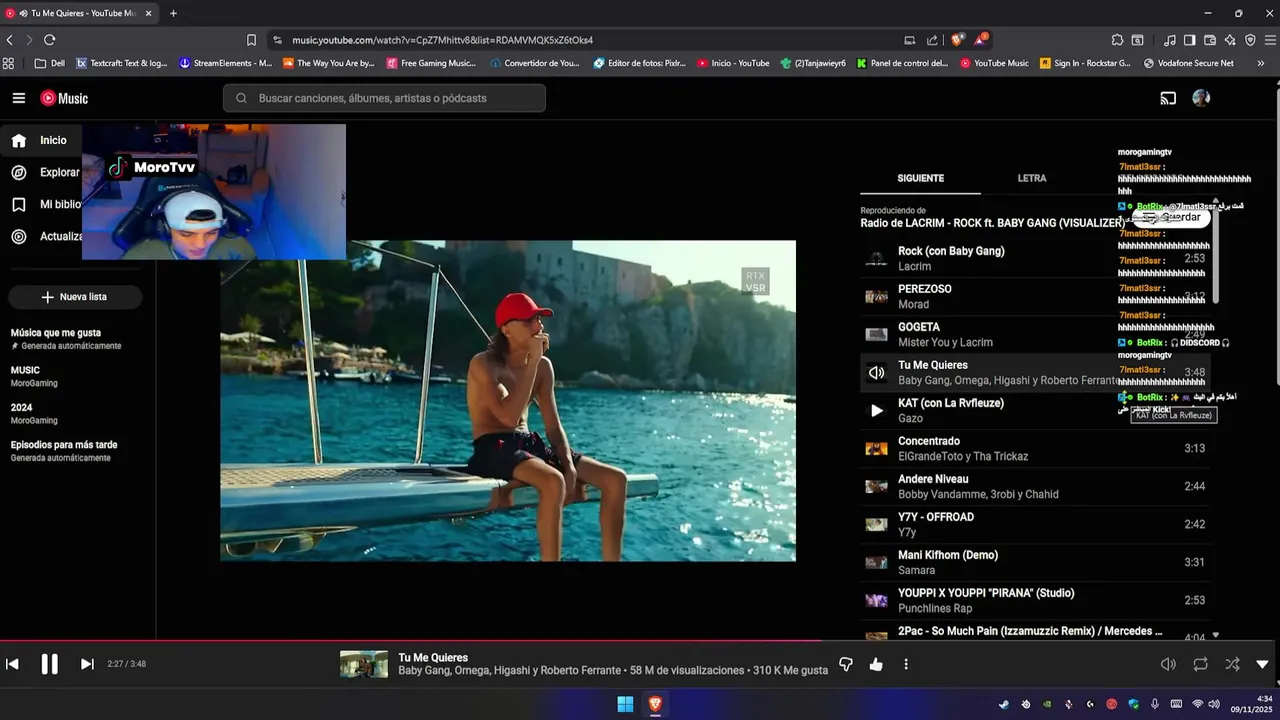Dislike the current song
The width and height of the screenshot is (1280, 720).
tap(846, 664)
